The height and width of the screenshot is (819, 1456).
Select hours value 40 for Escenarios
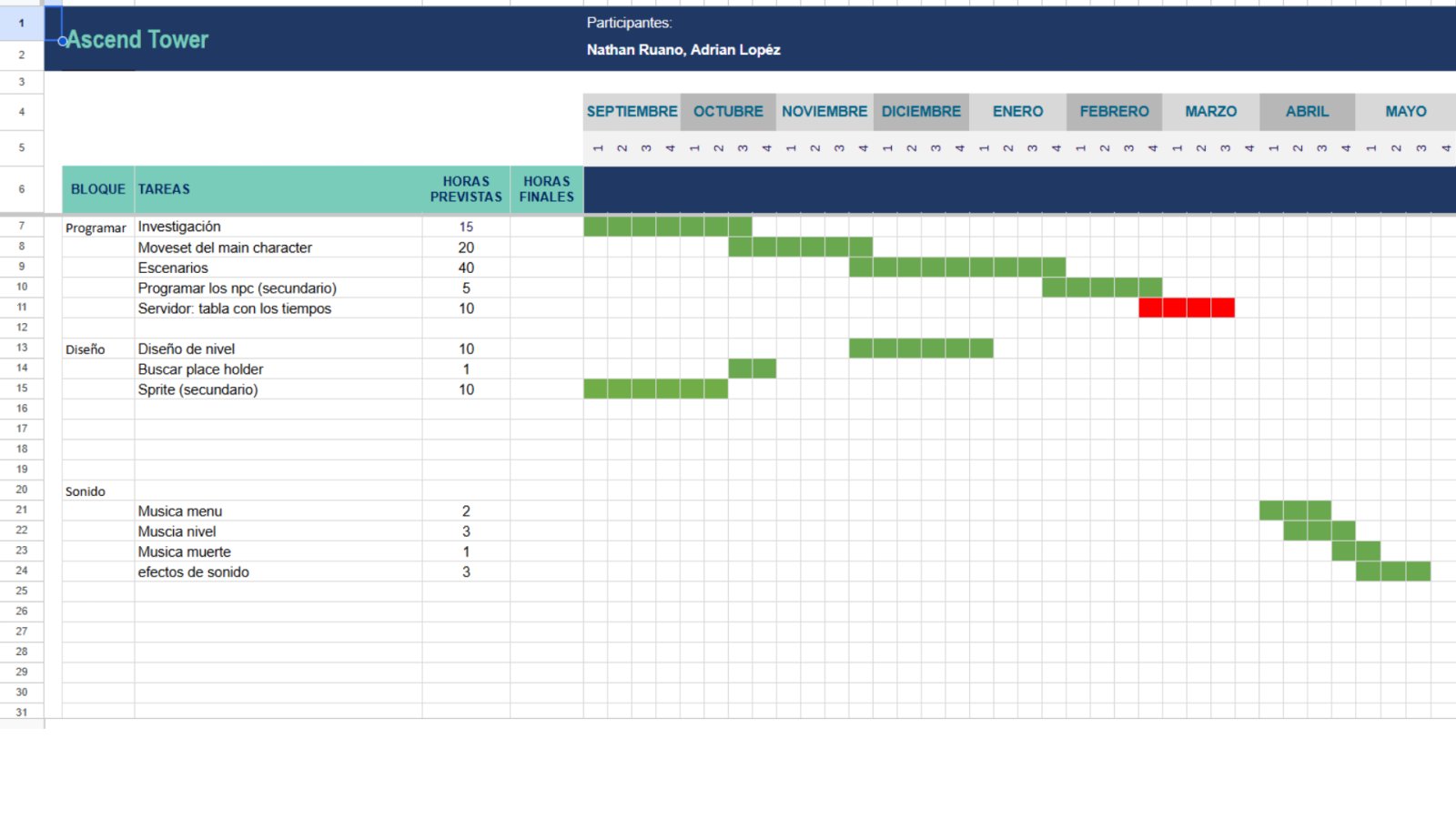coord(466,268)
